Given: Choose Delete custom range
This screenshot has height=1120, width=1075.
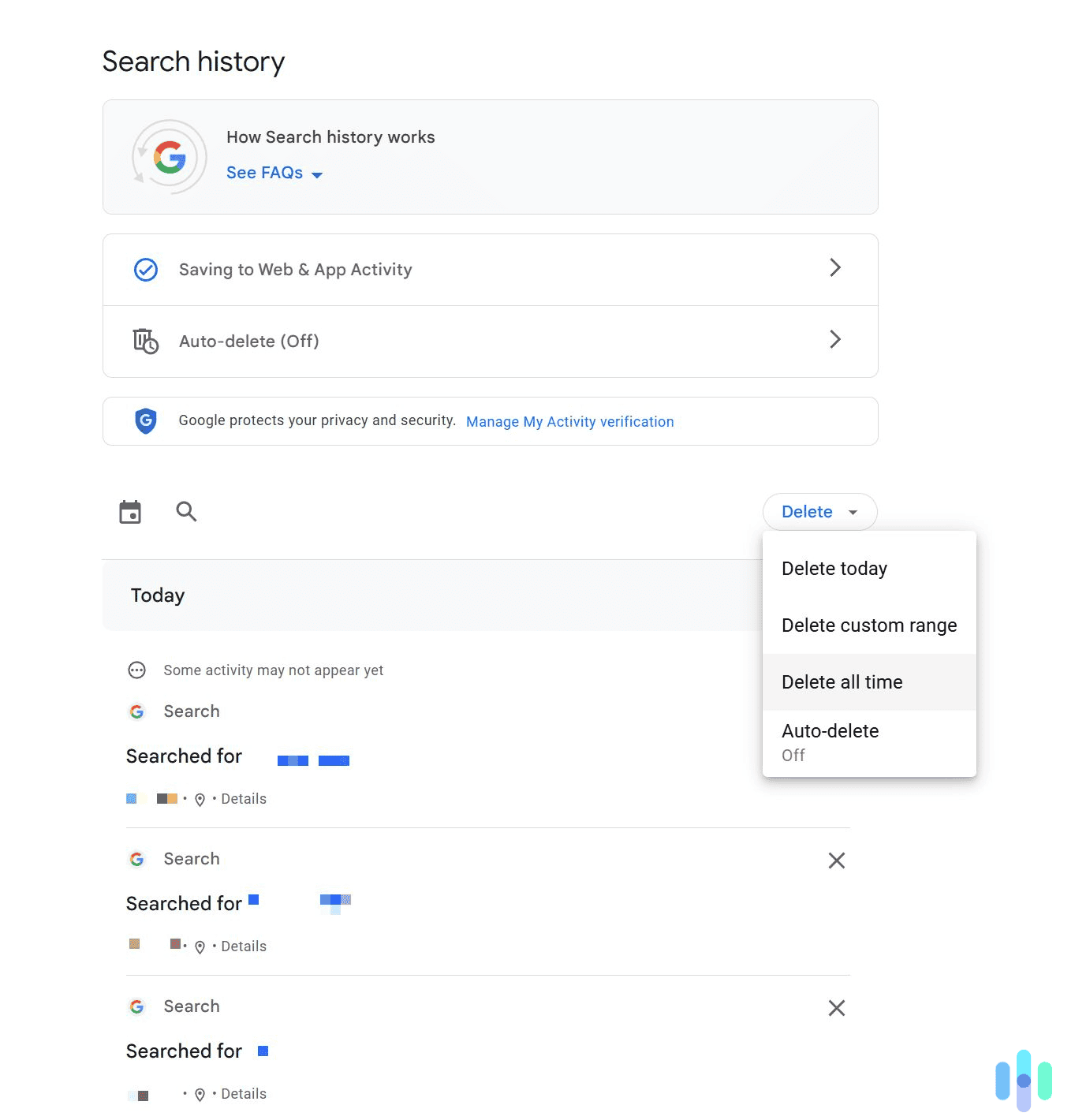Looking at the screenshot, I should click(868, 625).
